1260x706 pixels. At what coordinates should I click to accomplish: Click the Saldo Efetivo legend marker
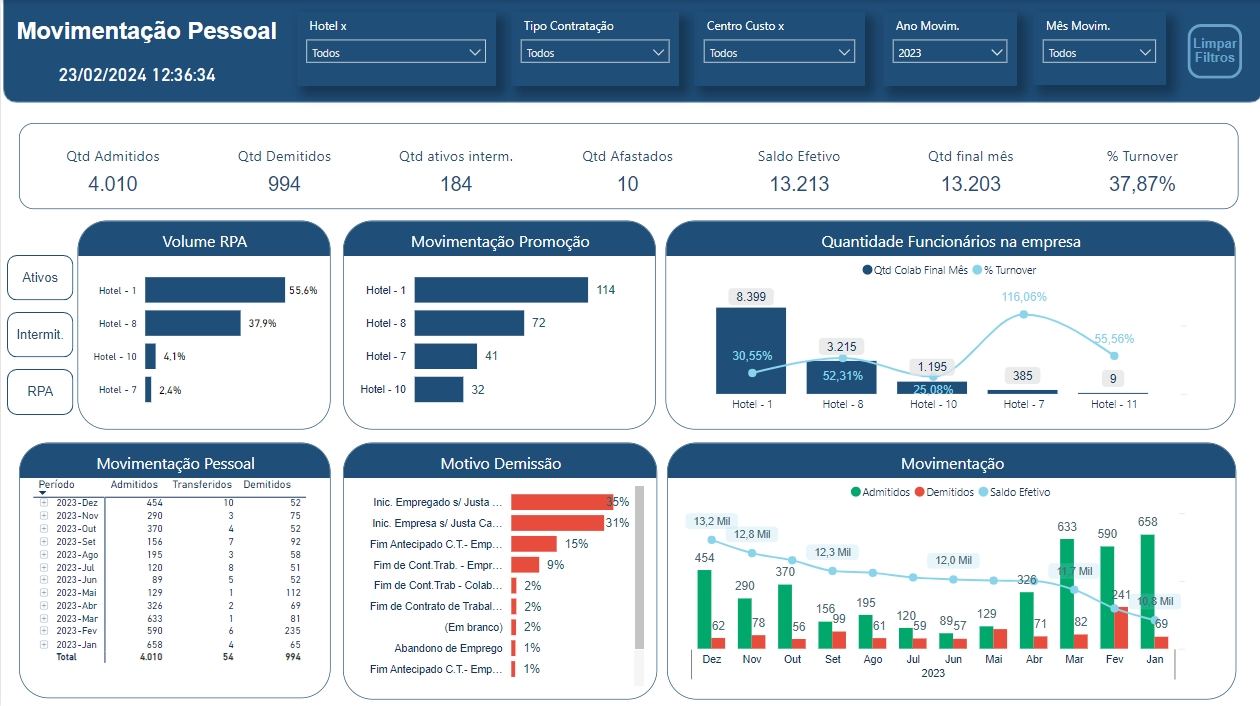tap(981, 492)
